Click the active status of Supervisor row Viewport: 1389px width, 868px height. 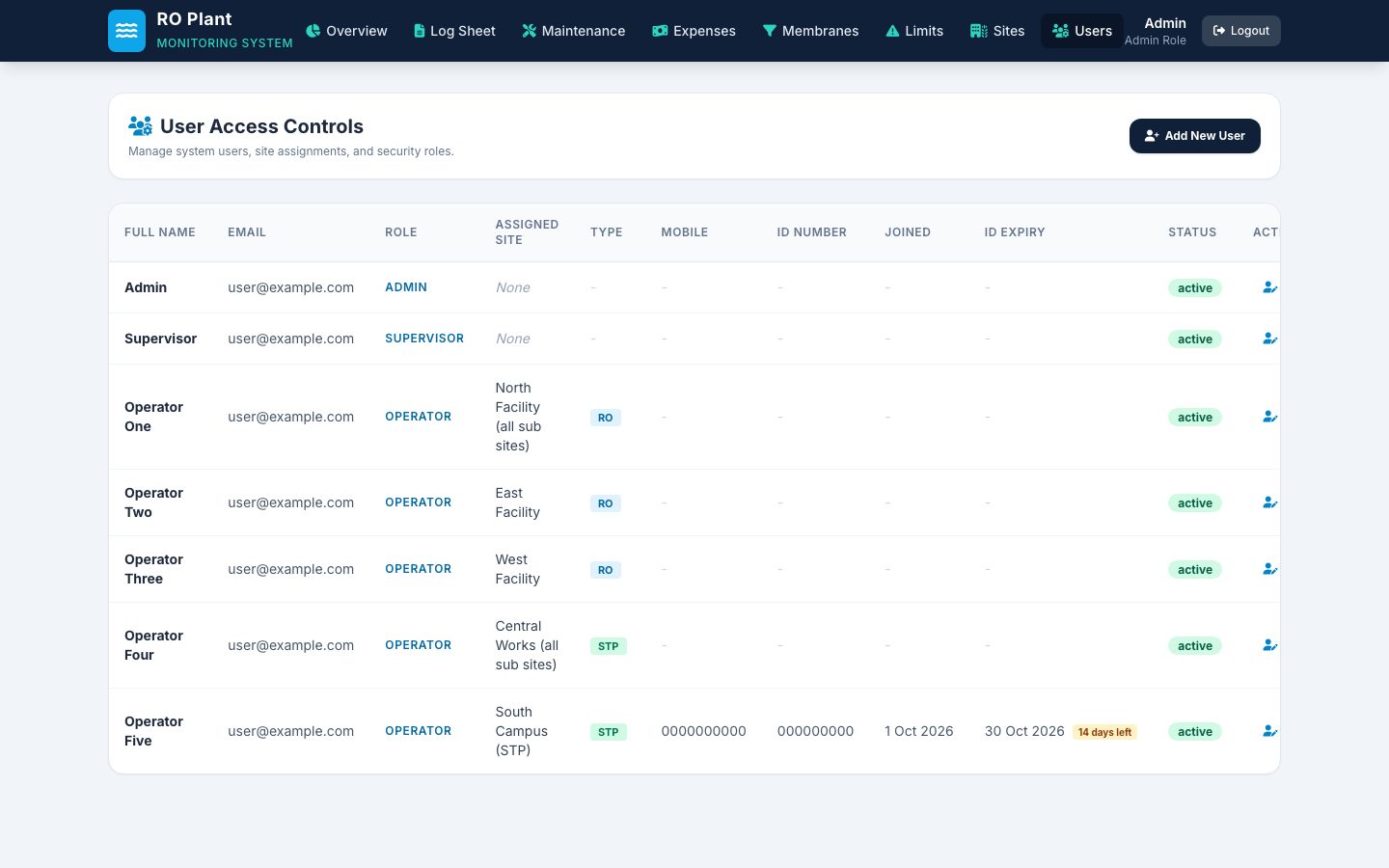[1195, 339]
